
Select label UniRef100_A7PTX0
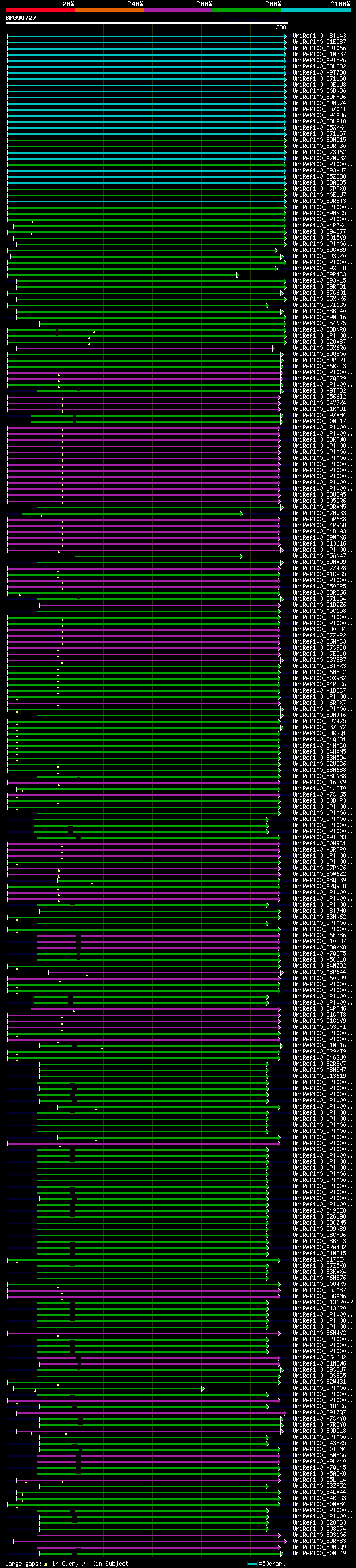(319, 189)
